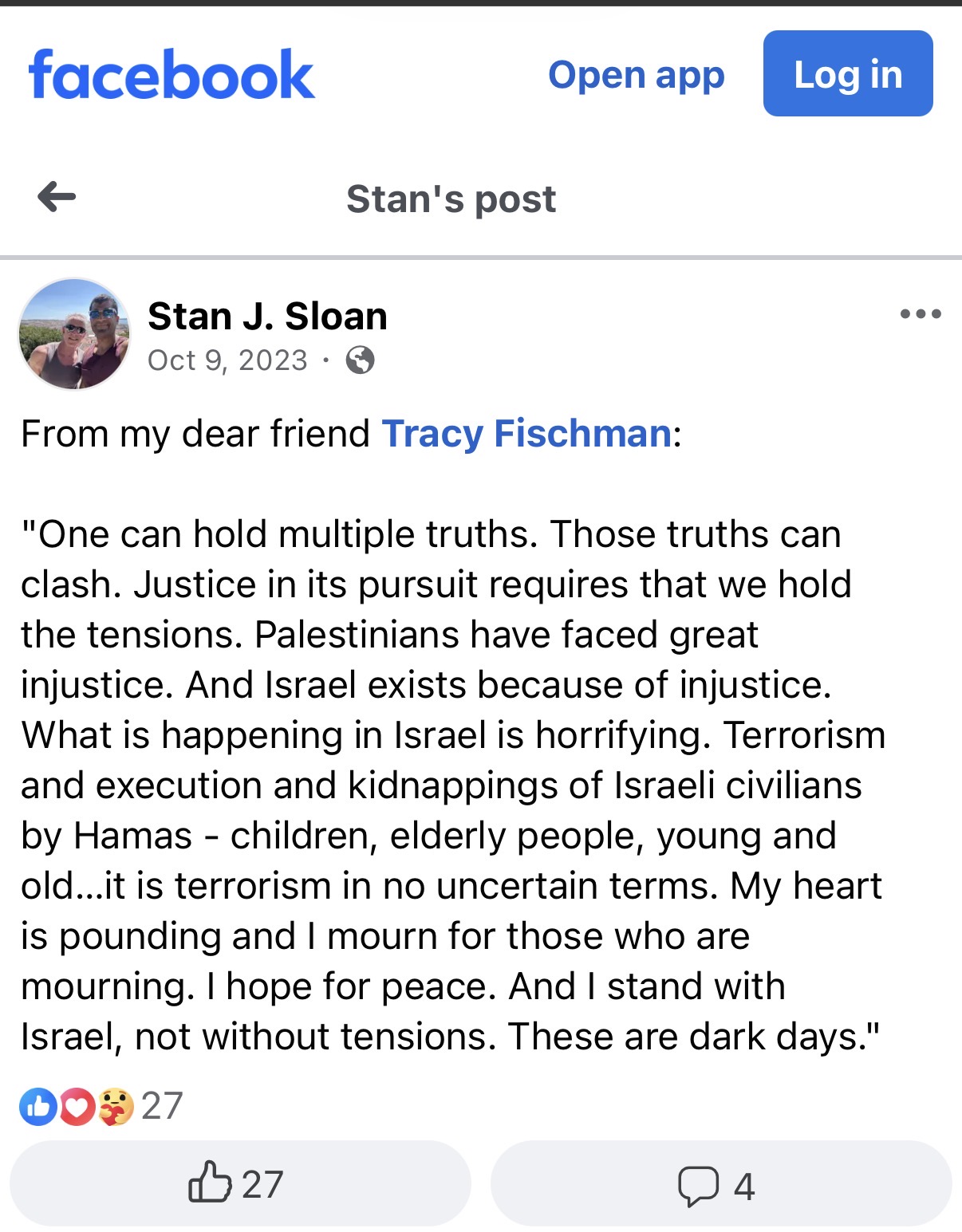The image size is (962, 1232).
Task: Tap the back arrow icon
Action: pos(57,197)
